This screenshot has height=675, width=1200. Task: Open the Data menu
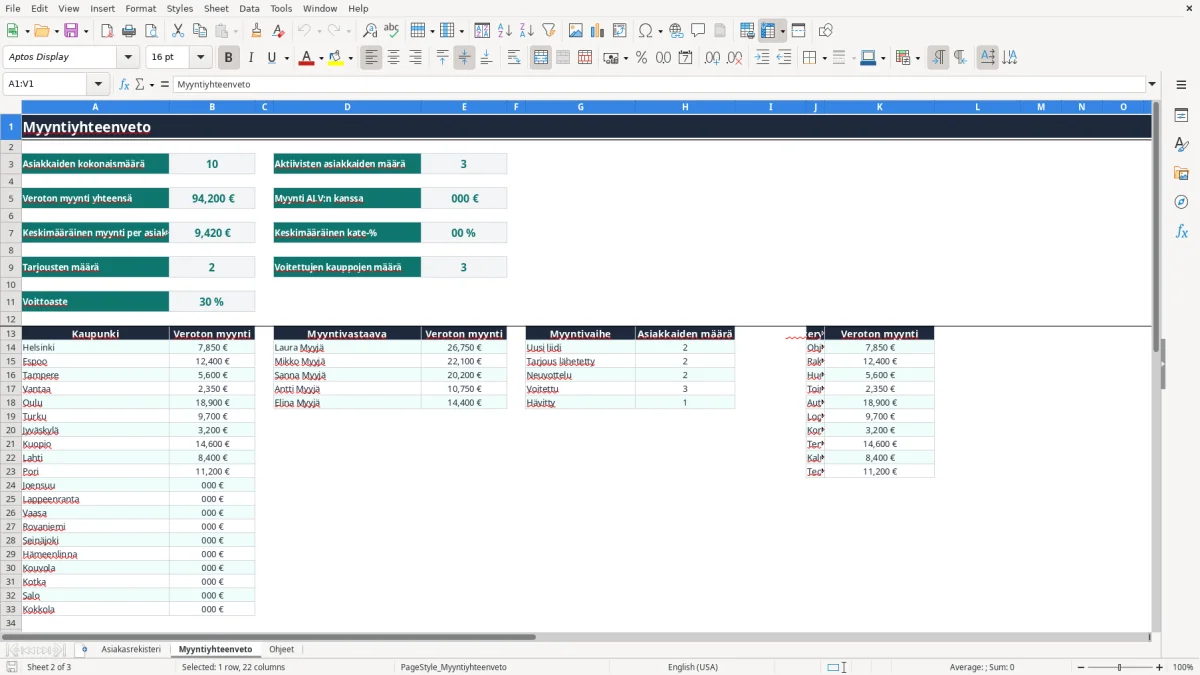coord(249,8)
